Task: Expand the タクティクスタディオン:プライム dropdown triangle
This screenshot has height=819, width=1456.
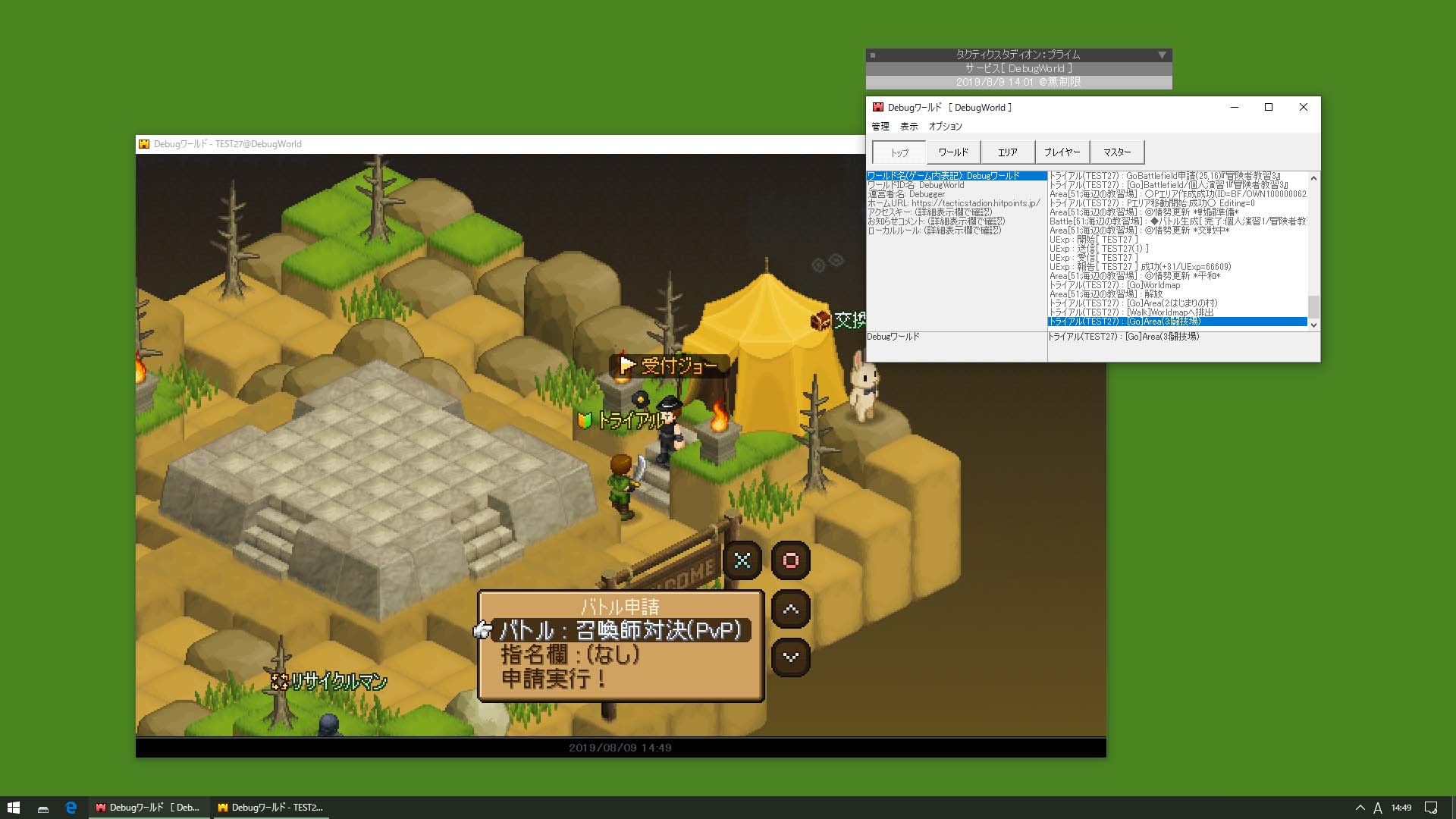Action: 1162,55
